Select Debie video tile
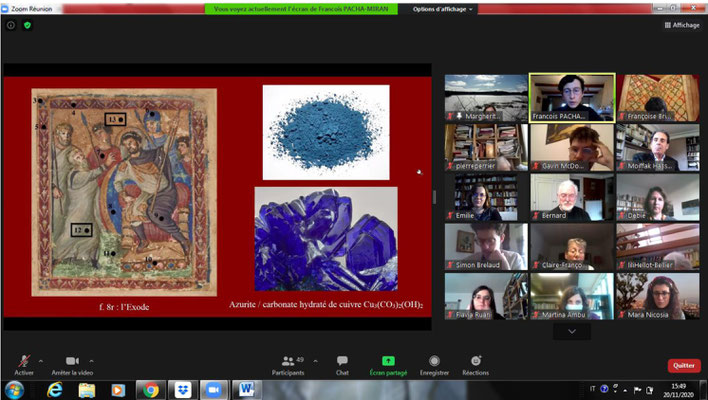Image resolution: width=708 pixels, height=400 pixels. pos(658,197)
